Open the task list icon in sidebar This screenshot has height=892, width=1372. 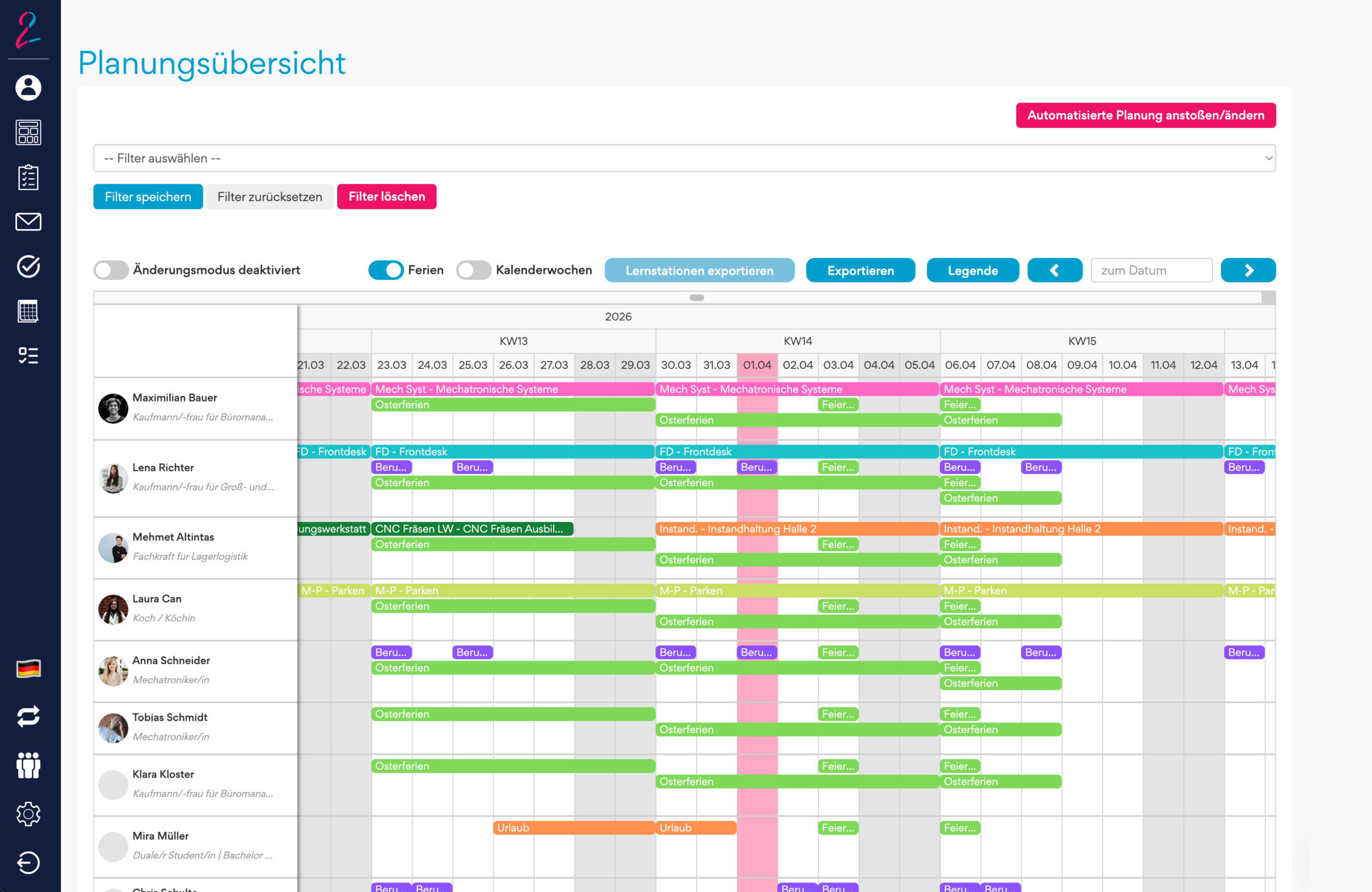pos(28,355)
